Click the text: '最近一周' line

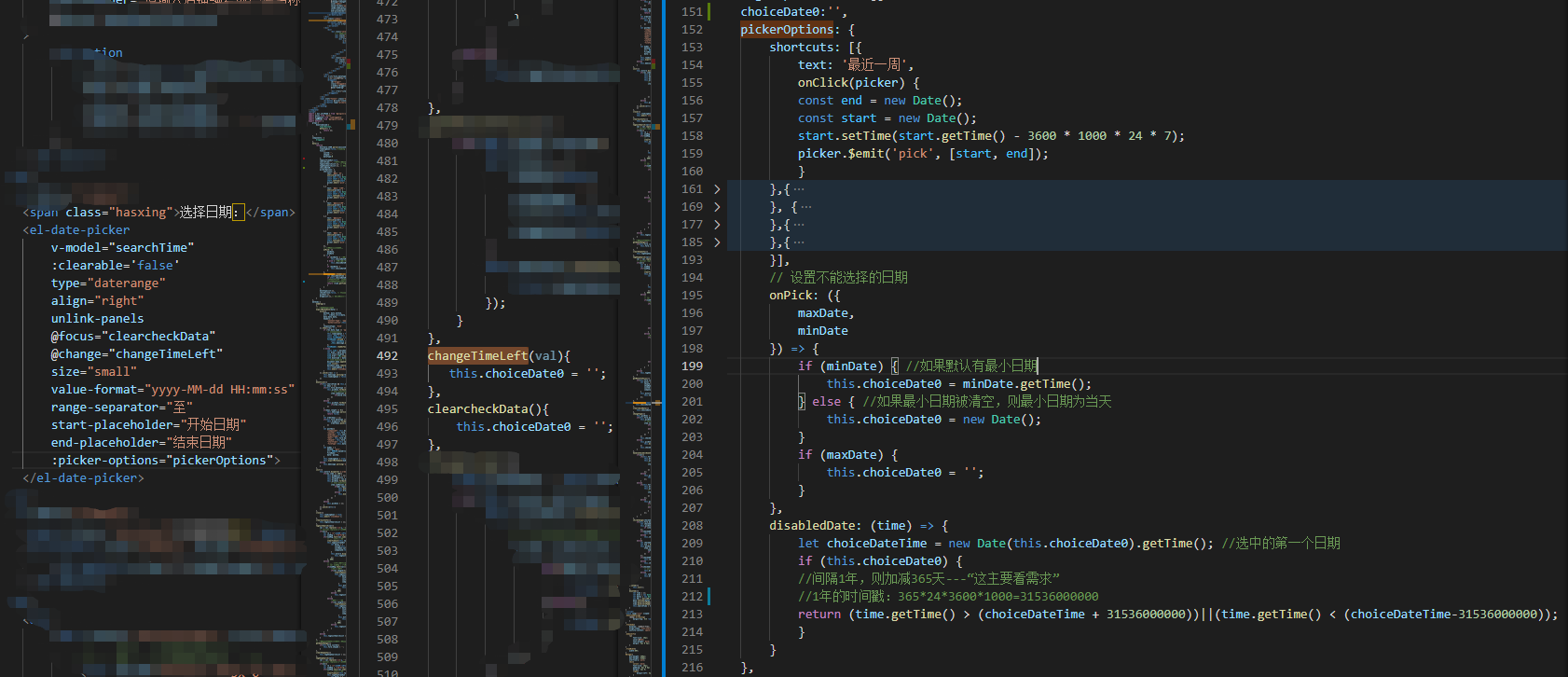point(856,65)
